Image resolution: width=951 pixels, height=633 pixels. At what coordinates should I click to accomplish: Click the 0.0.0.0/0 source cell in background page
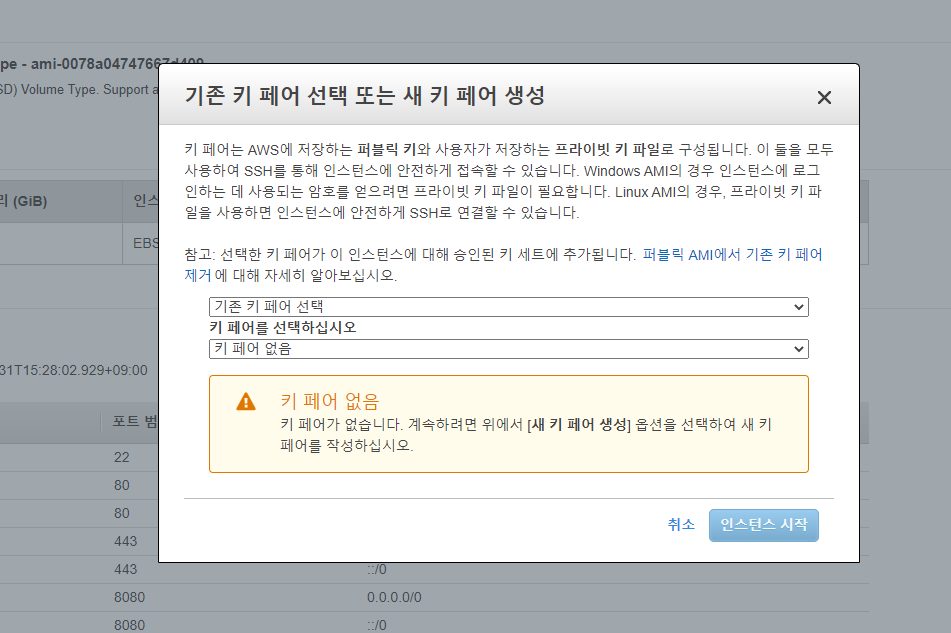point(394,597)
